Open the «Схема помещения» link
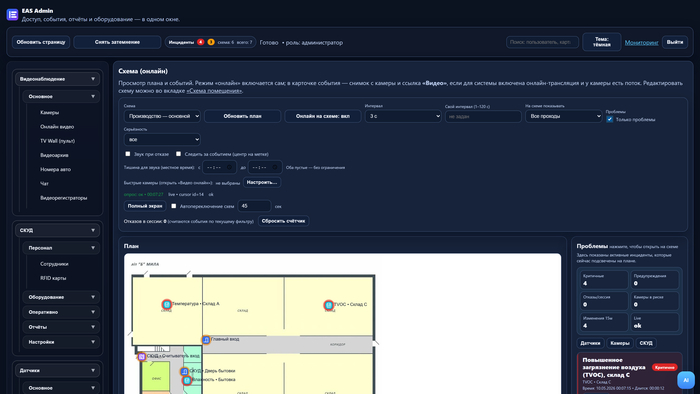Viewport: 700px width, 394px height. [x=214, y=91]
